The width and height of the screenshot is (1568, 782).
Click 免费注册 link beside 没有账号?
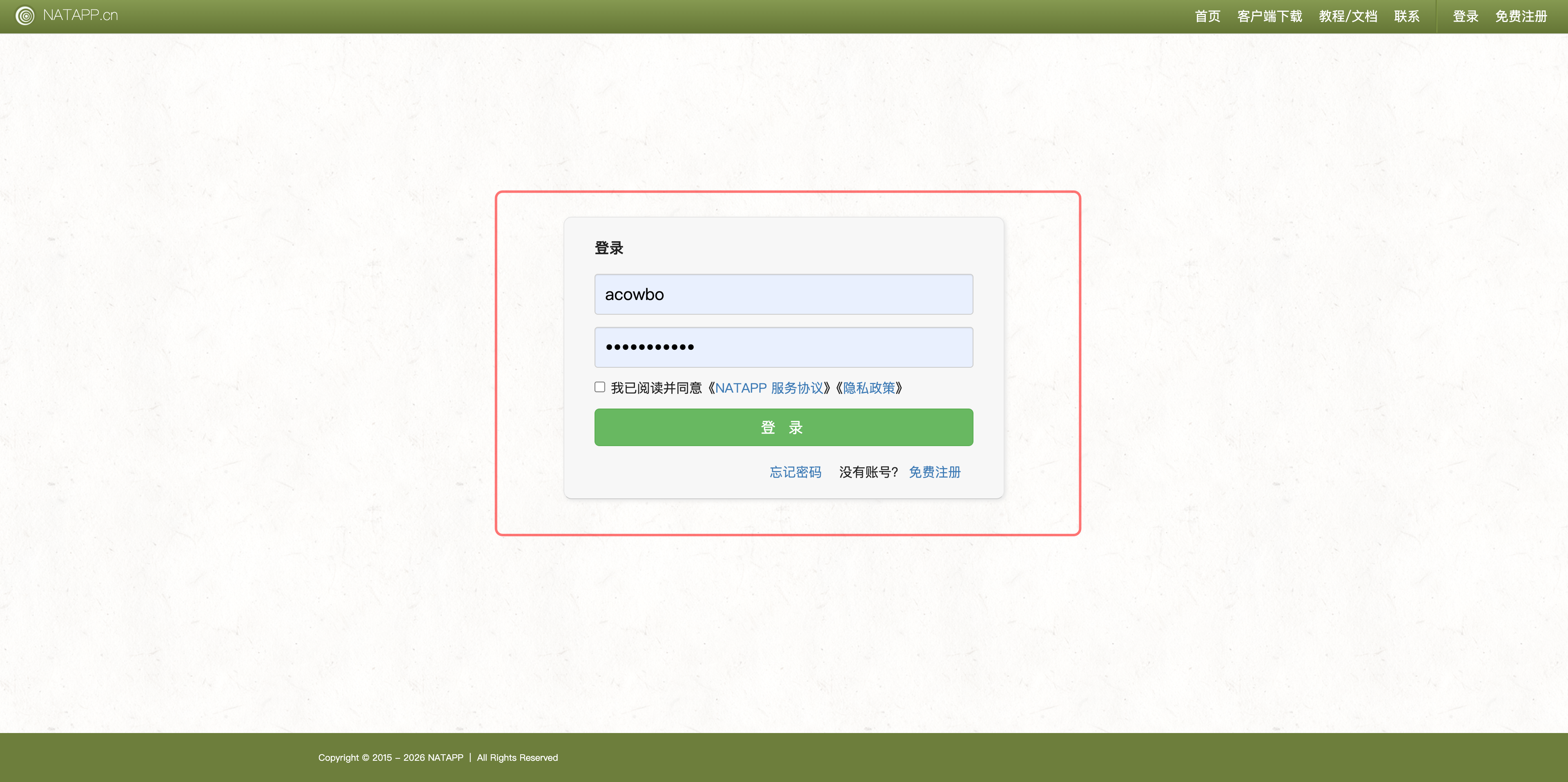(x=934, y=472)
